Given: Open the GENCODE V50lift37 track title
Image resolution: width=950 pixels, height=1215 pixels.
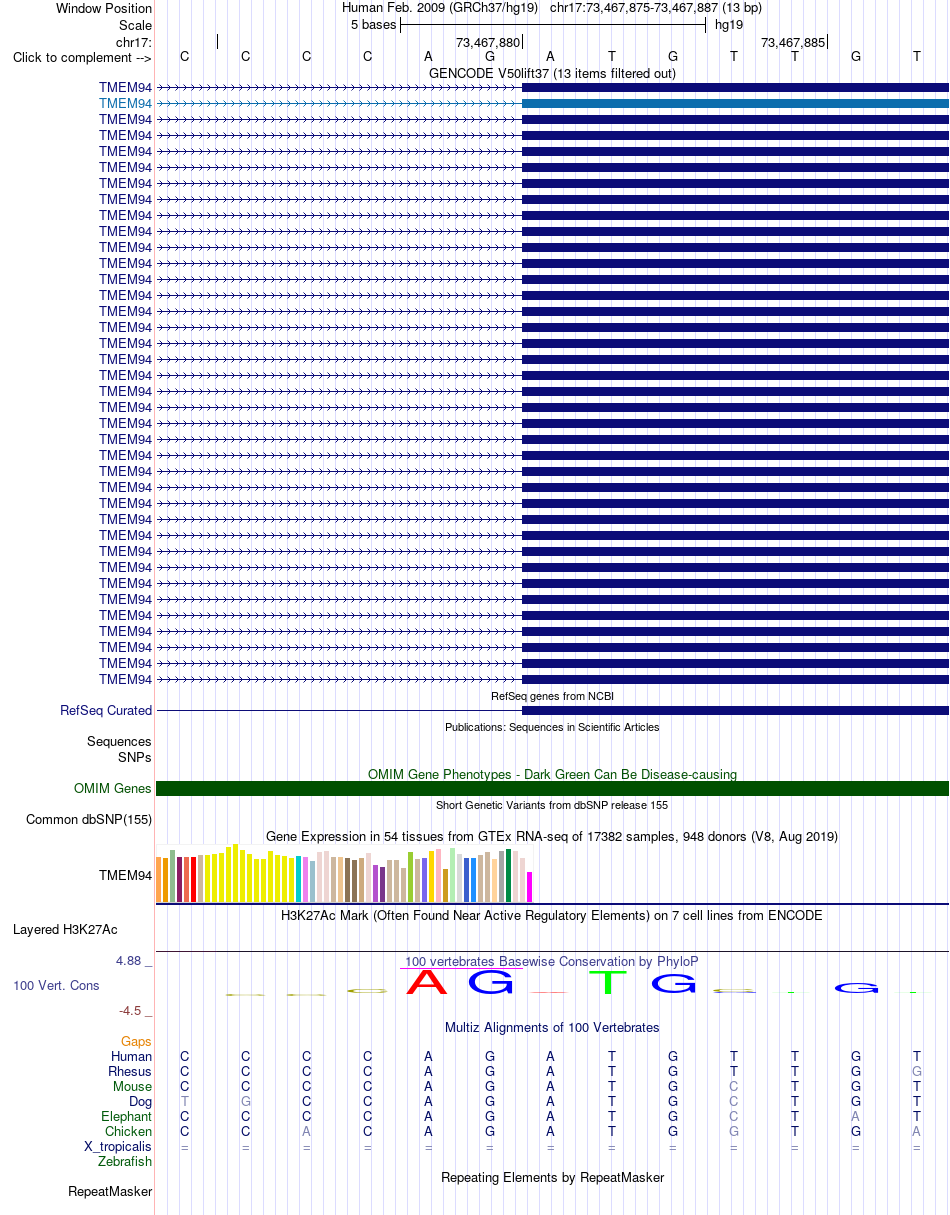Looking at the screenshot, I should (x=552, y=73).
